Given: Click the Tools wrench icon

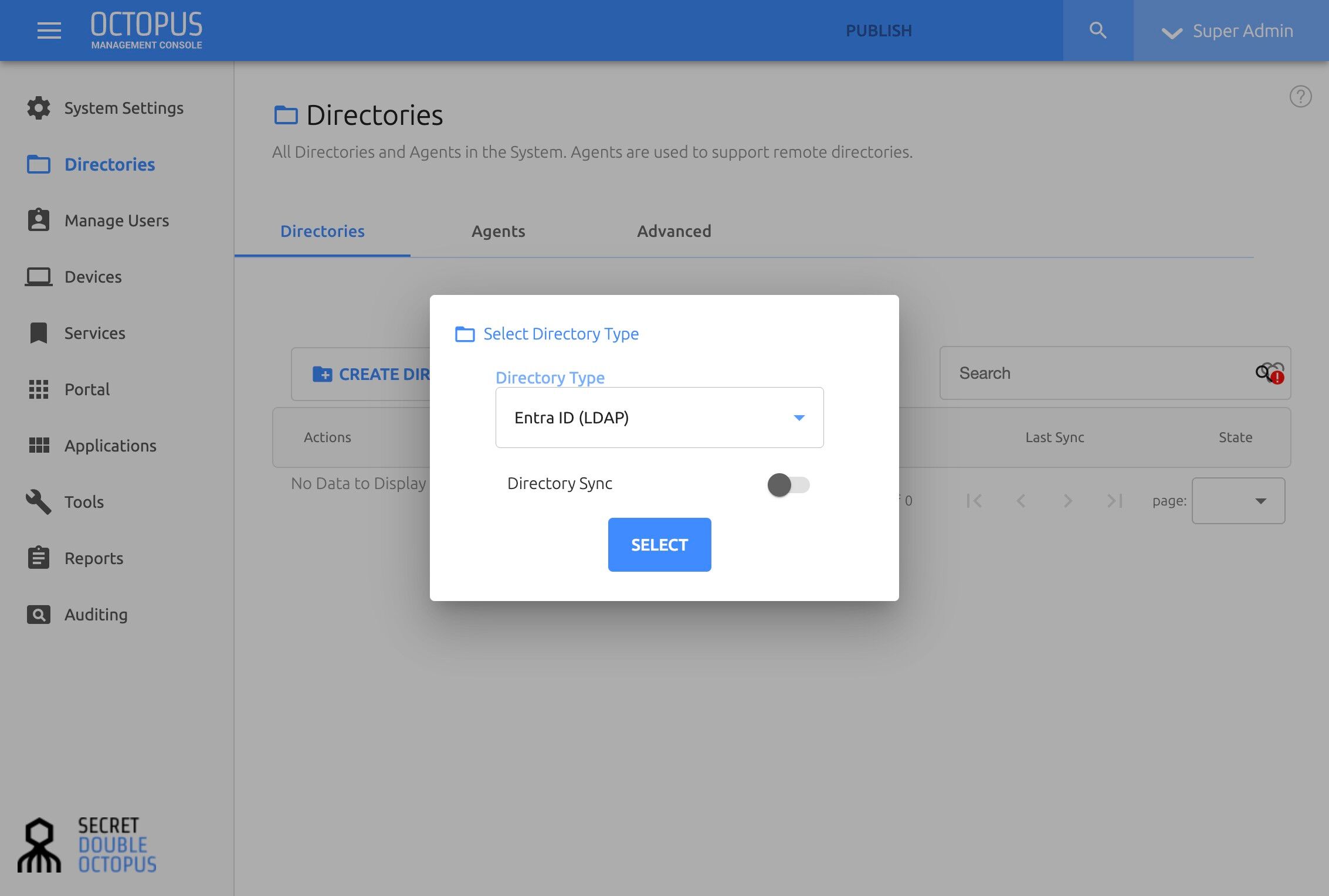Looking at the screenshot, I should click(39, 501).
